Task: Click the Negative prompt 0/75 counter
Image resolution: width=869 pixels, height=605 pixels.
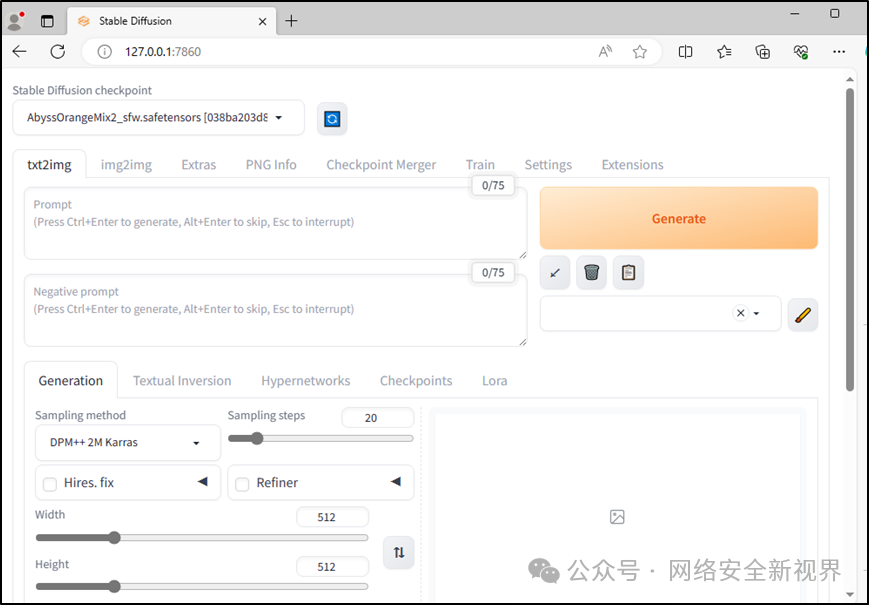Action: tap(493, 273)
